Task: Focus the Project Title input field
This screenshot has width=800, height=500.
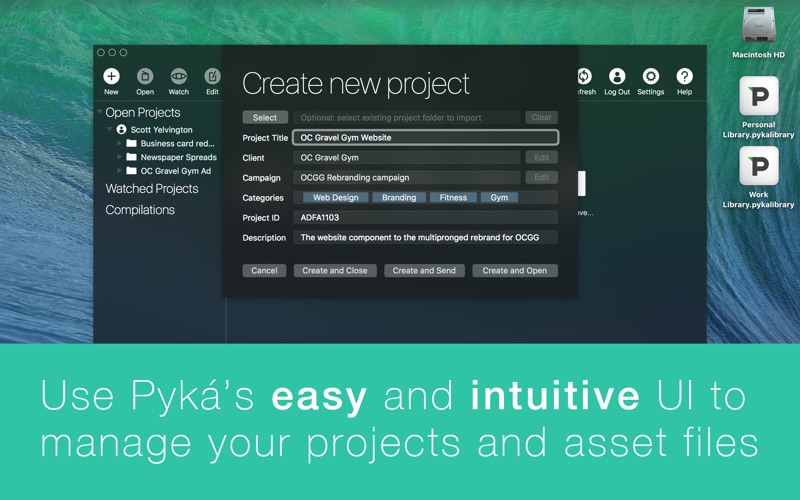Action: tap(426, 137)
